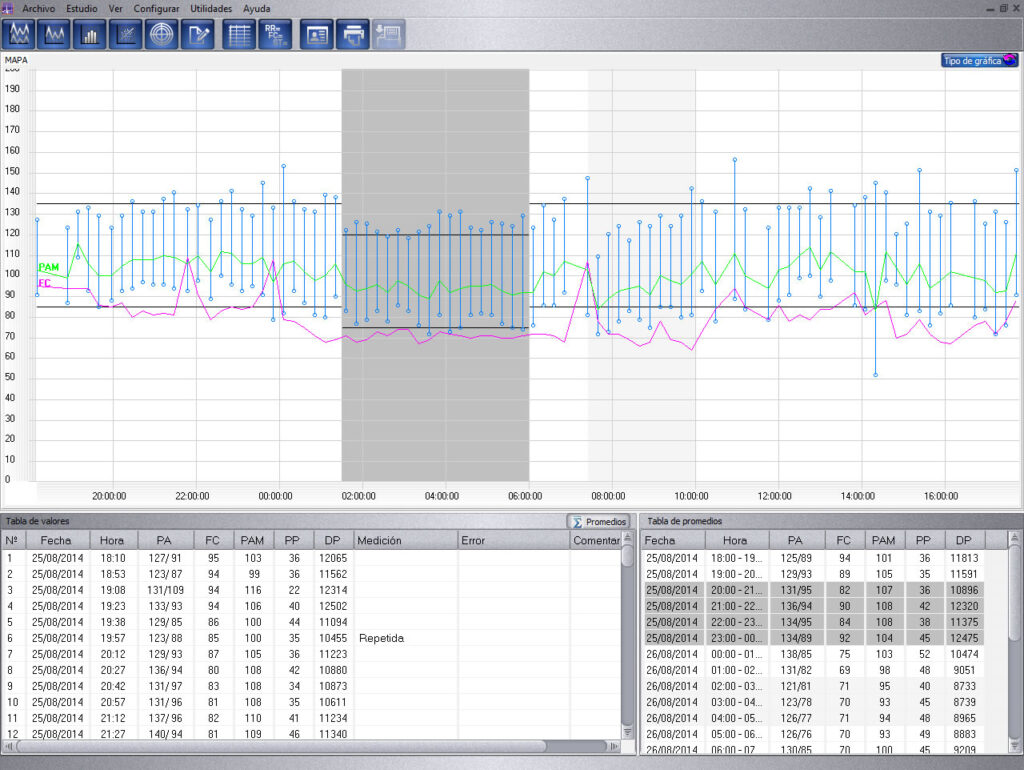The height and width of the screenshot is (770, 1024).
Task: Click the magenta FC legend label
Action: 44,283
